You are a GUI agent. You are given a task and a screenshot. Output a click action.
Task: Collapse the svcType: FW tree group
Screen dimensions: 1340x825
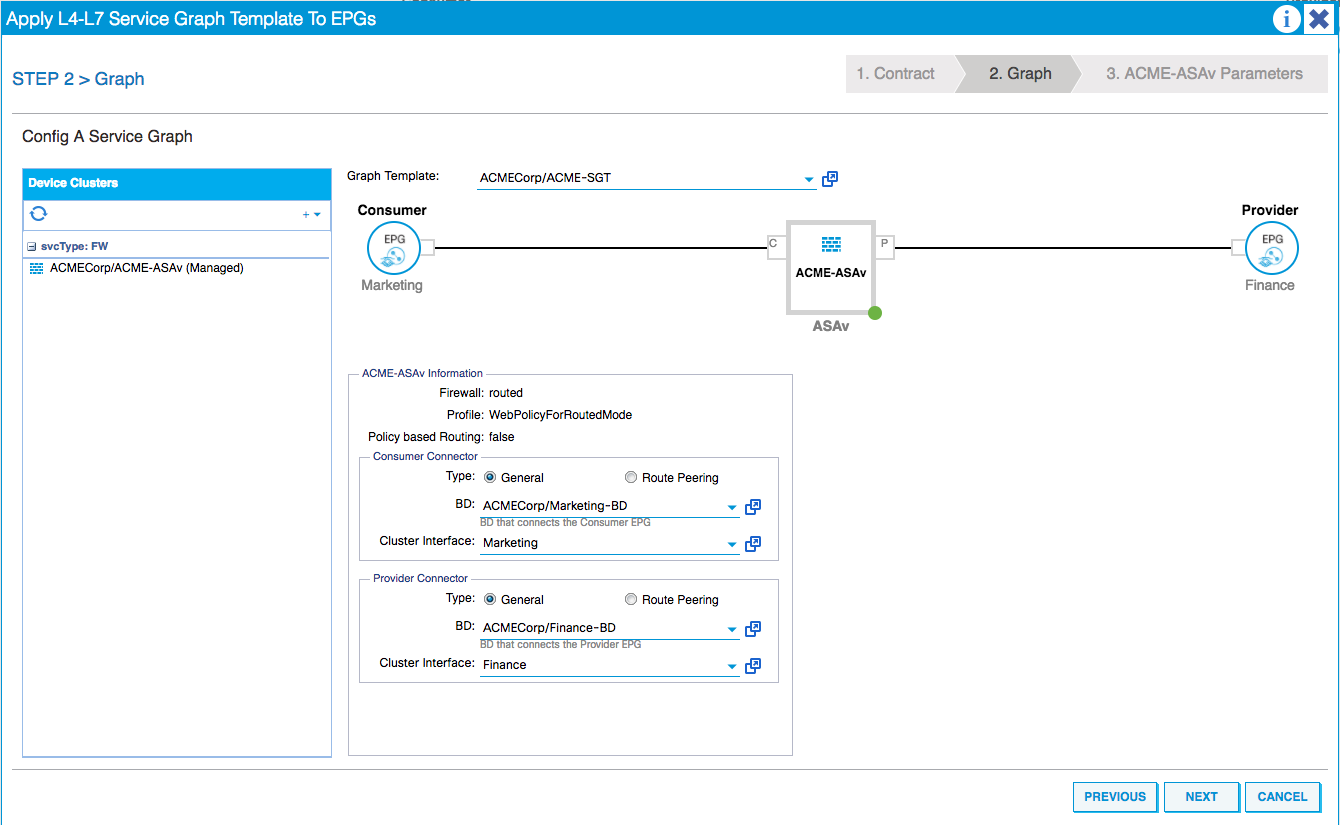[x=32, y=246]
